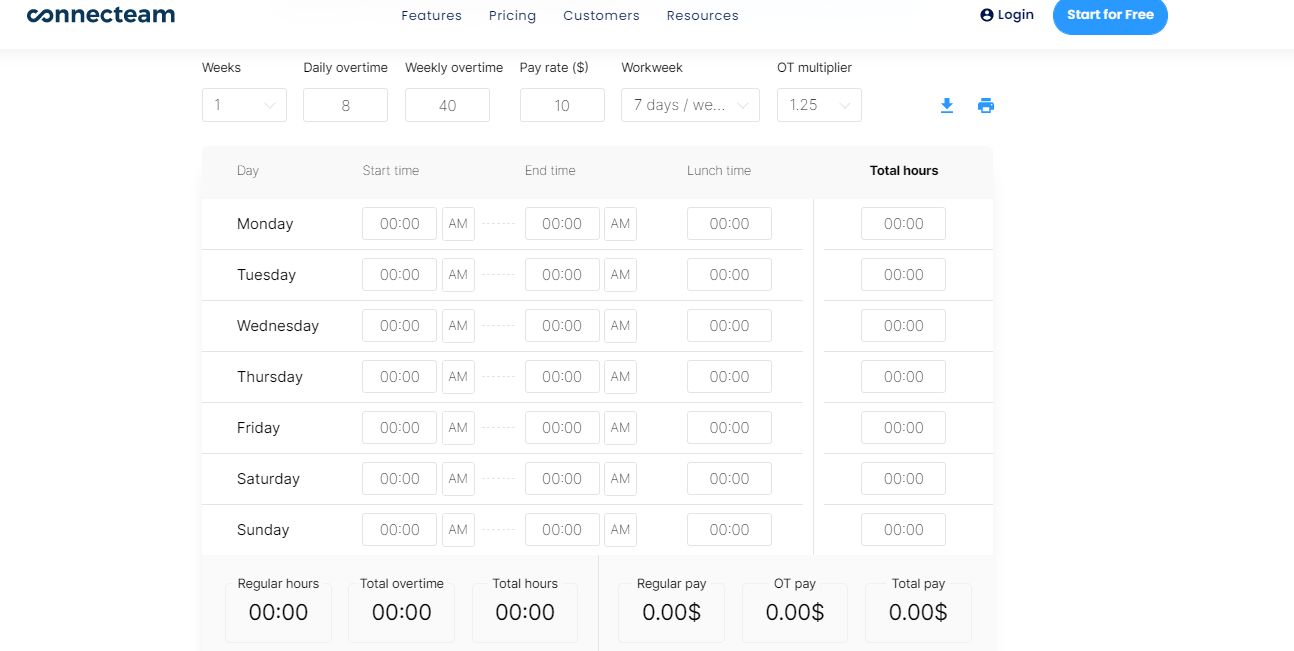The image size is (1294, 651).
Task: Toggle Monday end time AM/PM
Action: coord(620,224)
